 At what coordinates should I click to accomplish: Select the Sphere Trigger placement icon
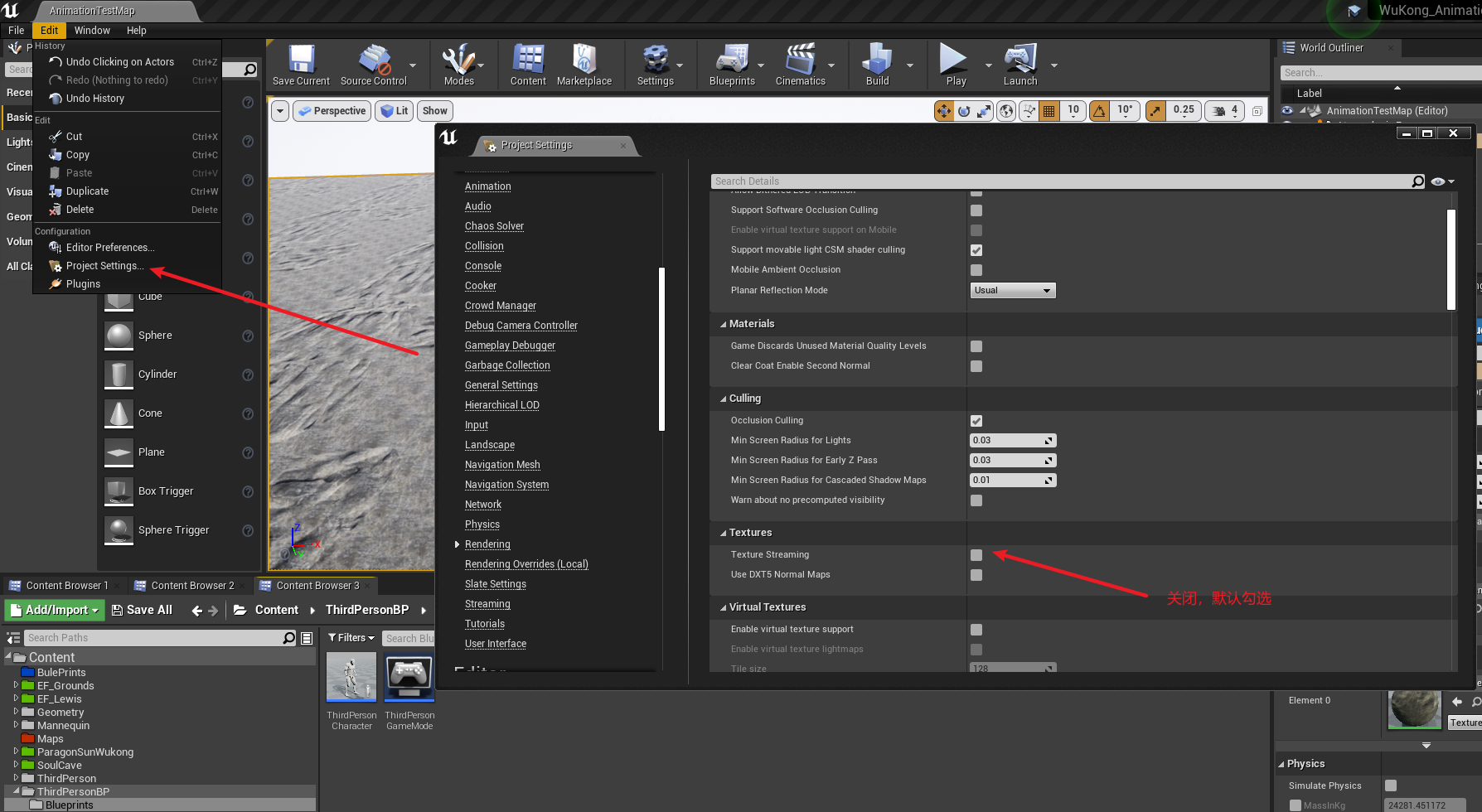coord(119,530)
